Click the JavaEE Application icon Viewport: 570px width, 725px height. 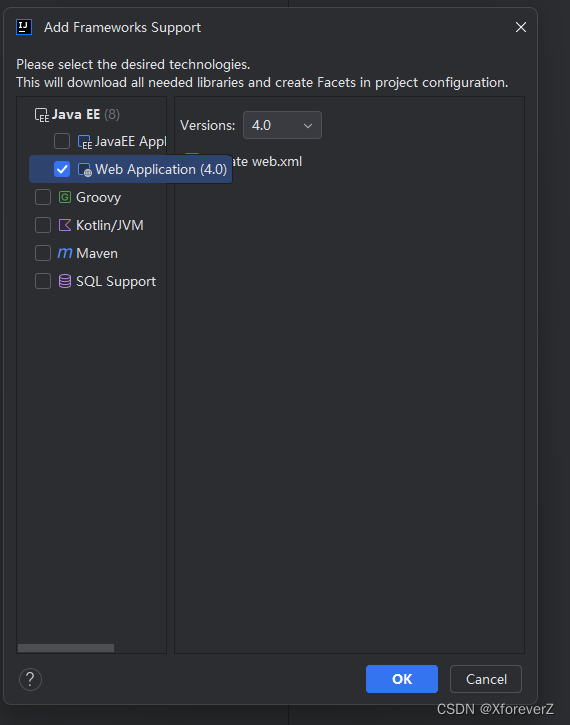coord(85,142)
